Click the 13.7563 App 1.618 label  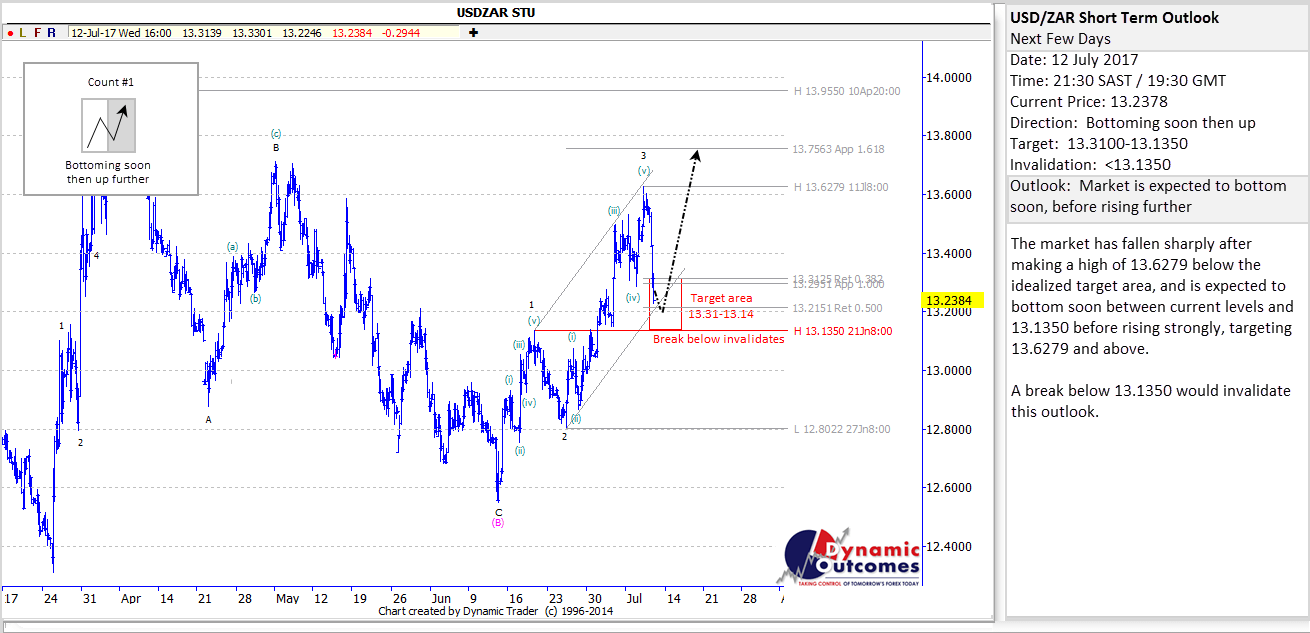(838, 149)
